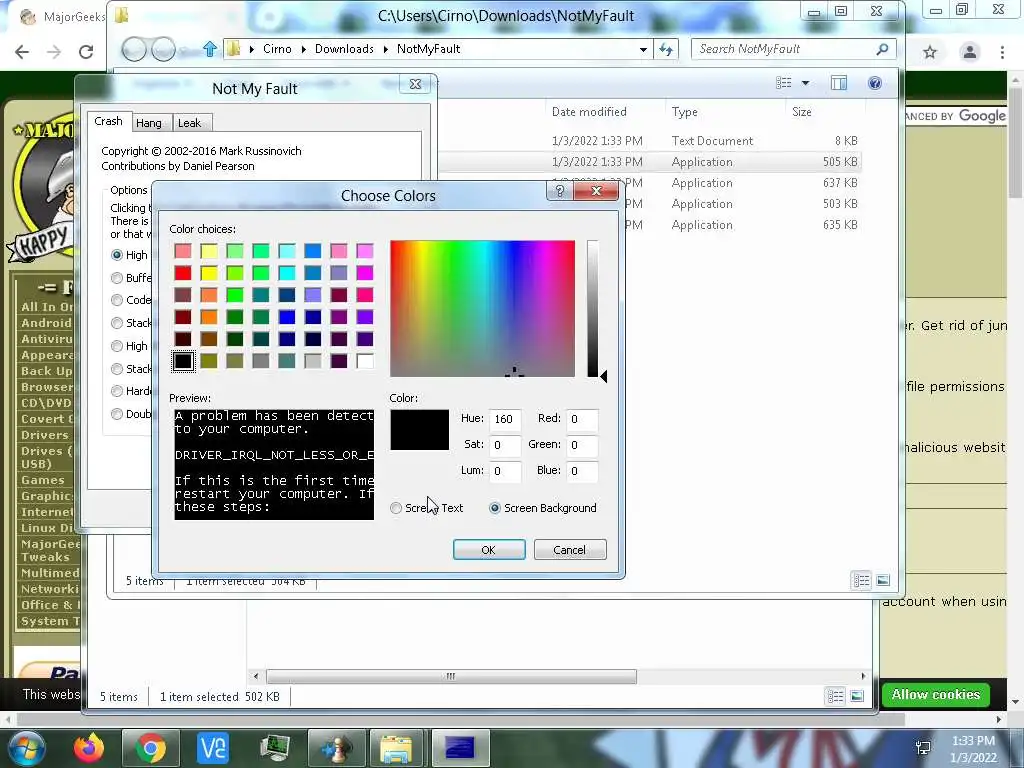The image size is (1024, 768).
Task: Open the address bar history dropdown arrow
Action: 643,49
